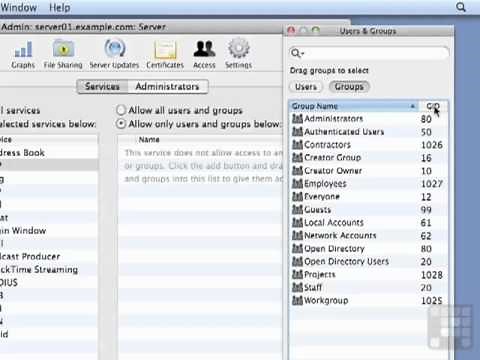This screenshot has width=480, height=360.
Task: Select the Guests group name
Action: (318, 209)
